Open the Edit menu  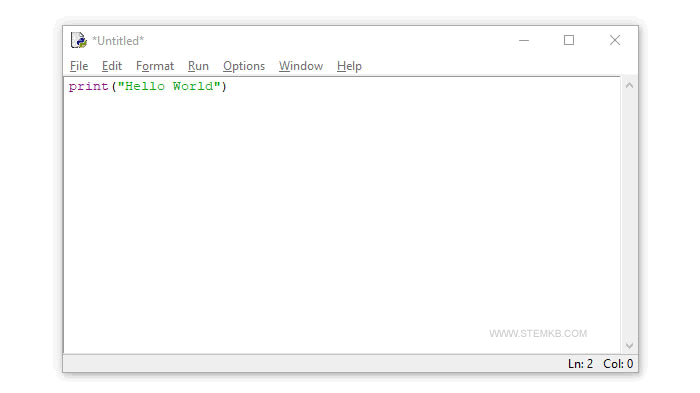coord(112,66)
